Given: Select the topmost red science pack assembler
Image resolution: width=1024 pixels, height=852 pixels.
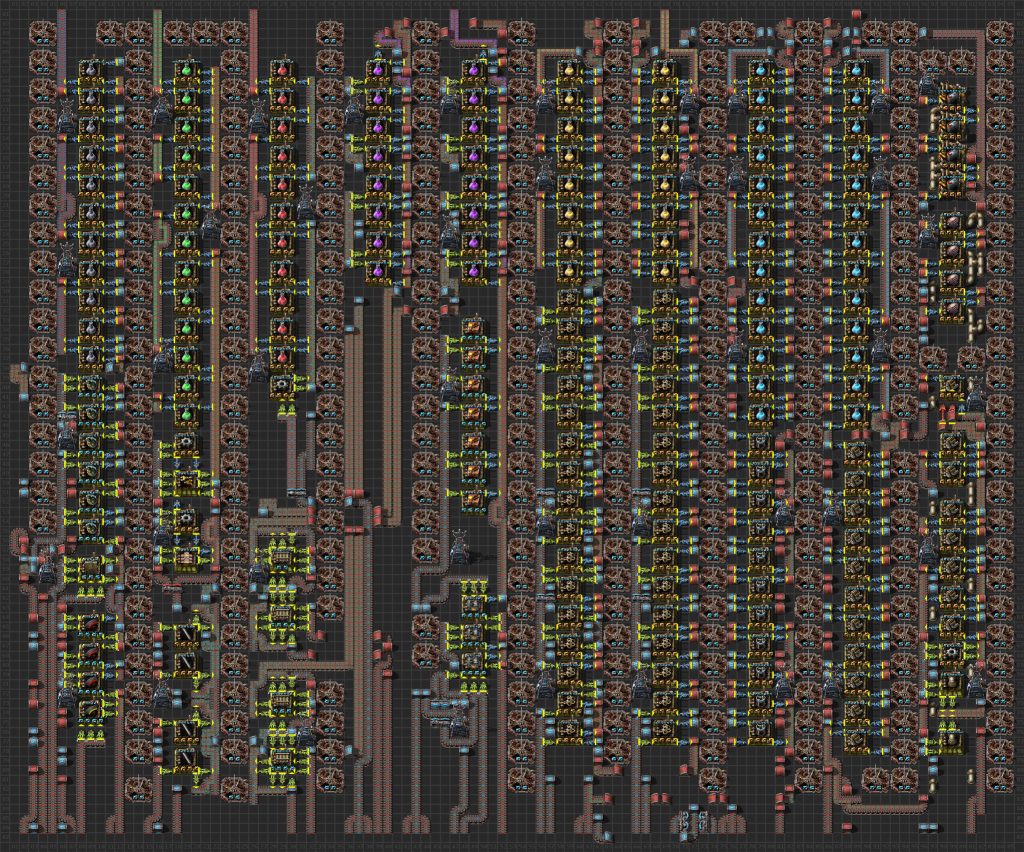Looking at the screenshot, I should coord(282,70).
